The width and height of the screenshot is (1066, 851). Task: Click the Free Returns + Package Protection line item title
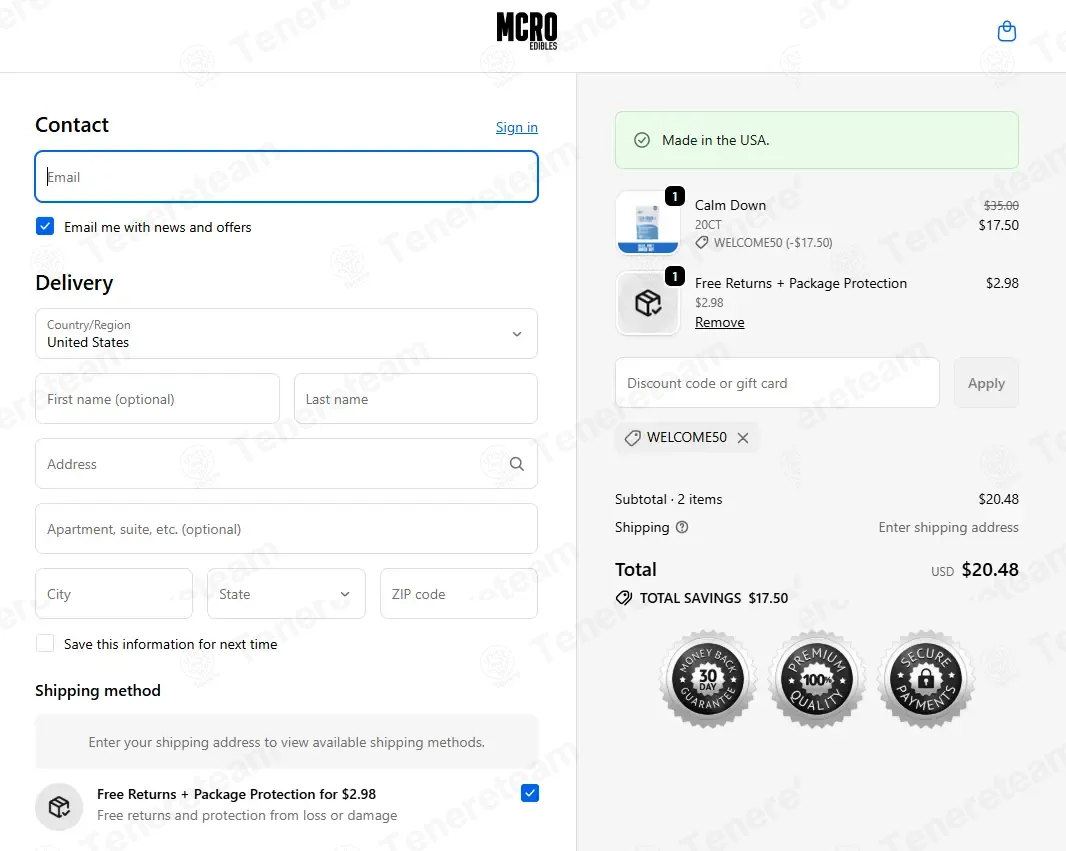tap(801, 283)
